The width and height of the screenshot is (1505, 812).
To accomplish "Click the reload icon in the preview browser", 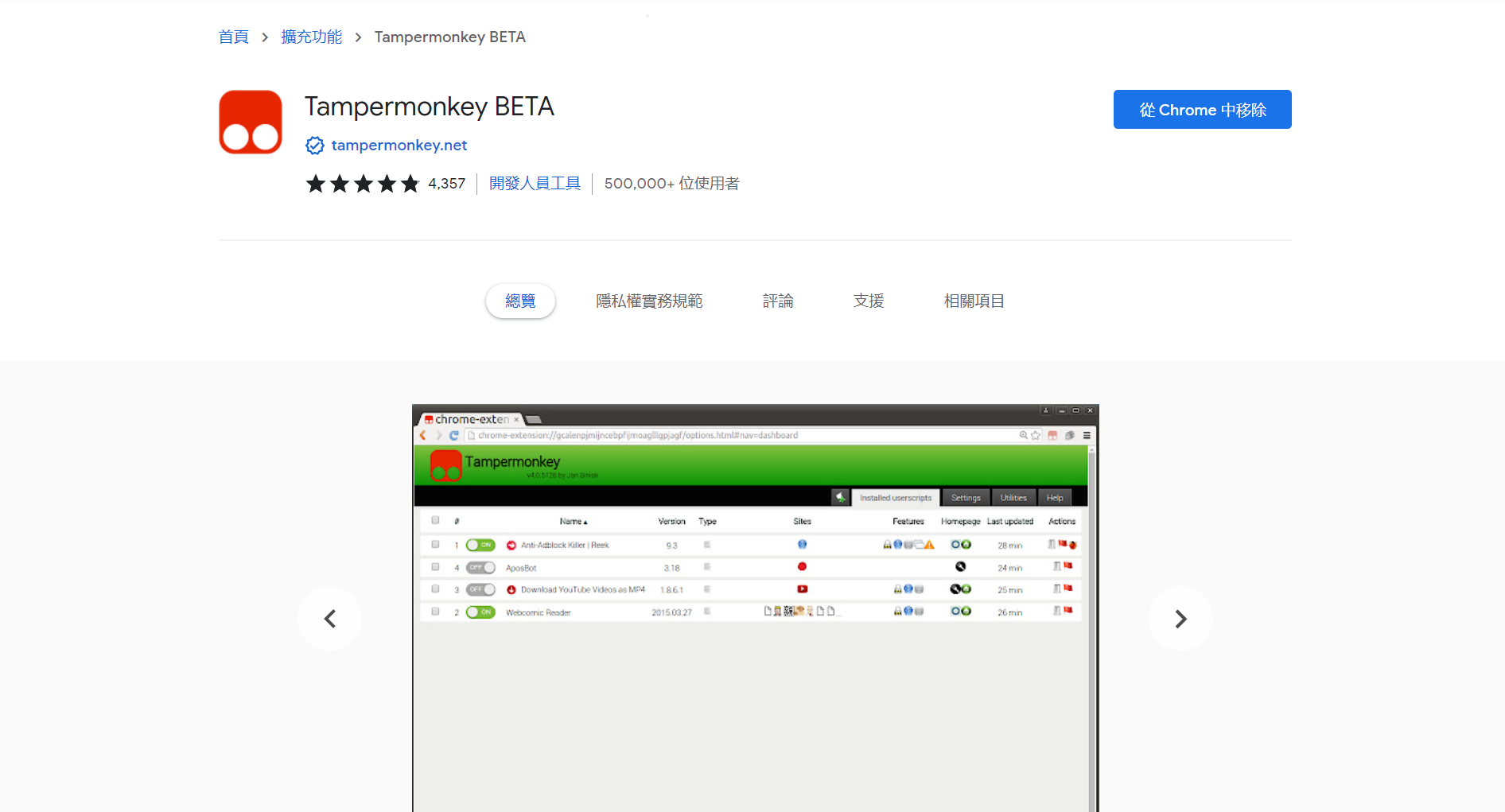I will [454, 435].
